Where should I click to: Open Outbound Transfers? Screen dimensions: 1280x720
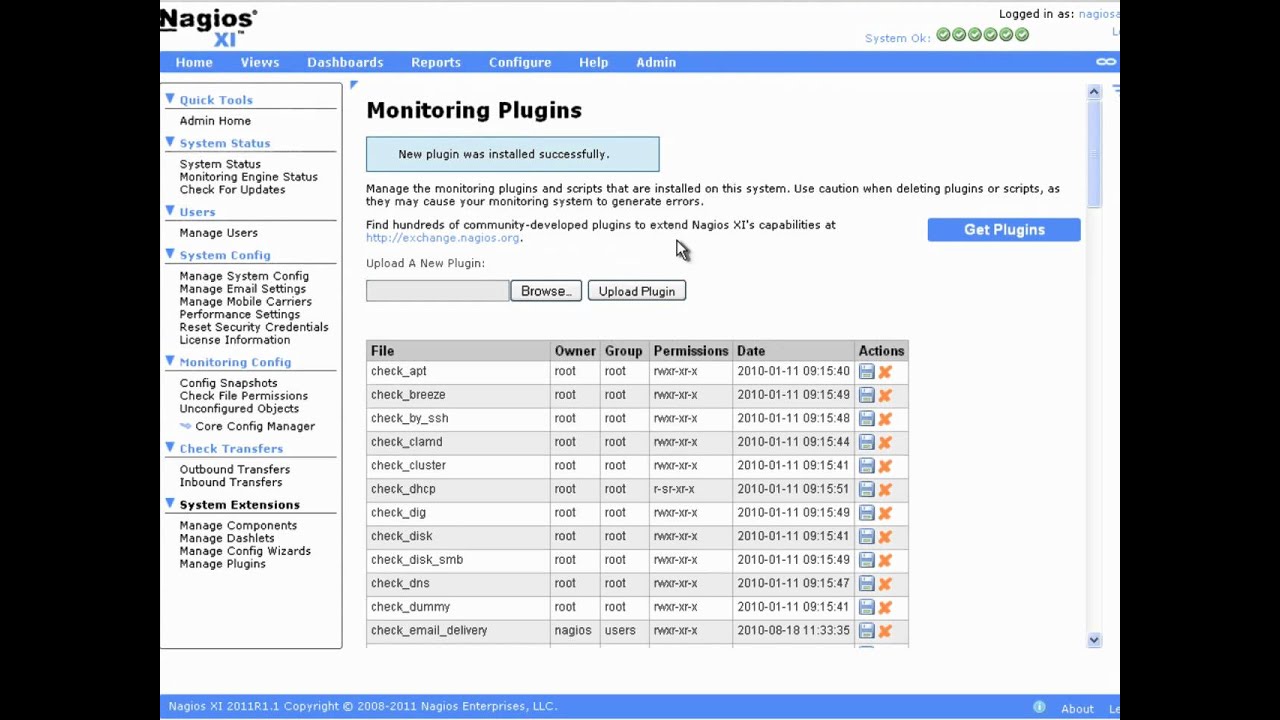pyautogui.click(x=234, y=470)
